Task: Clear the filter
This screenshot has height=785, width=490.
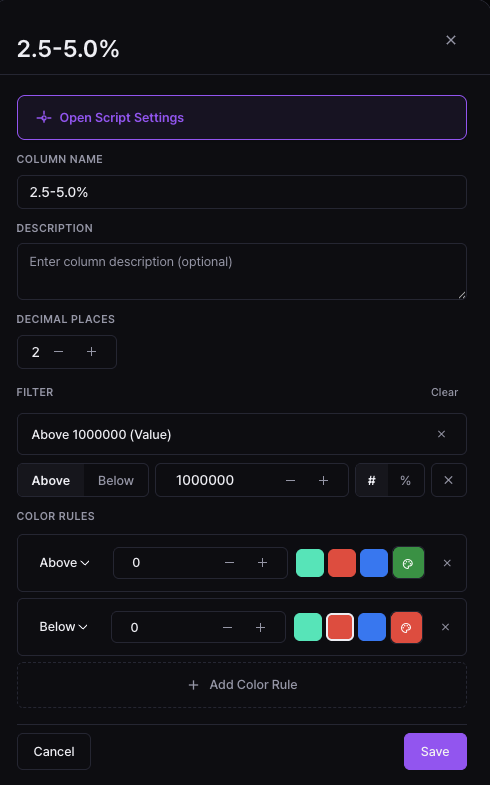Action: click(x=444, y=392)
